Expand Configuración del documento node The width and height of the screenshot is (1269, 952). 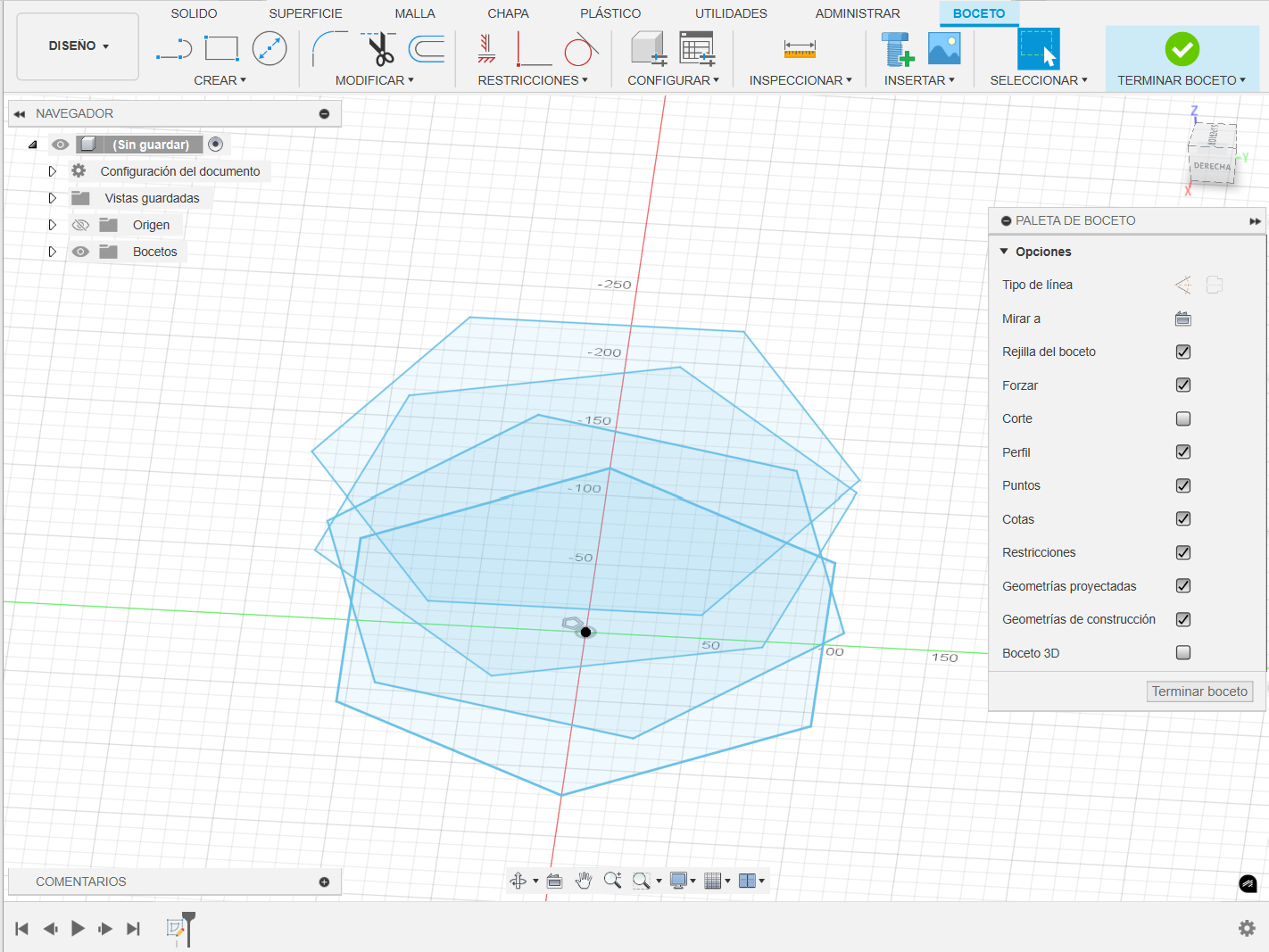coord(53,171)
